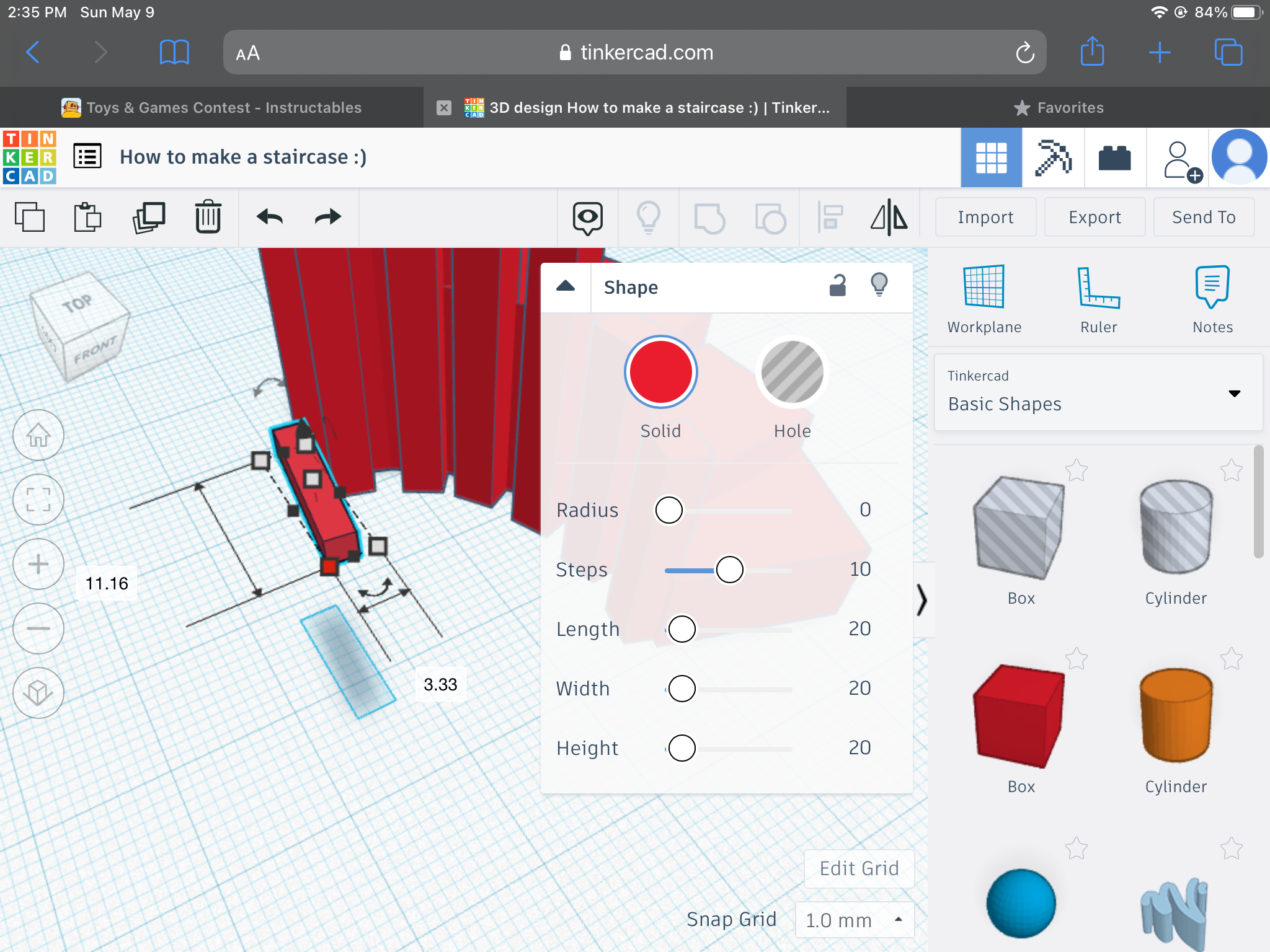Open the Basic Shapes library dropdown

tap(1098, 392)
